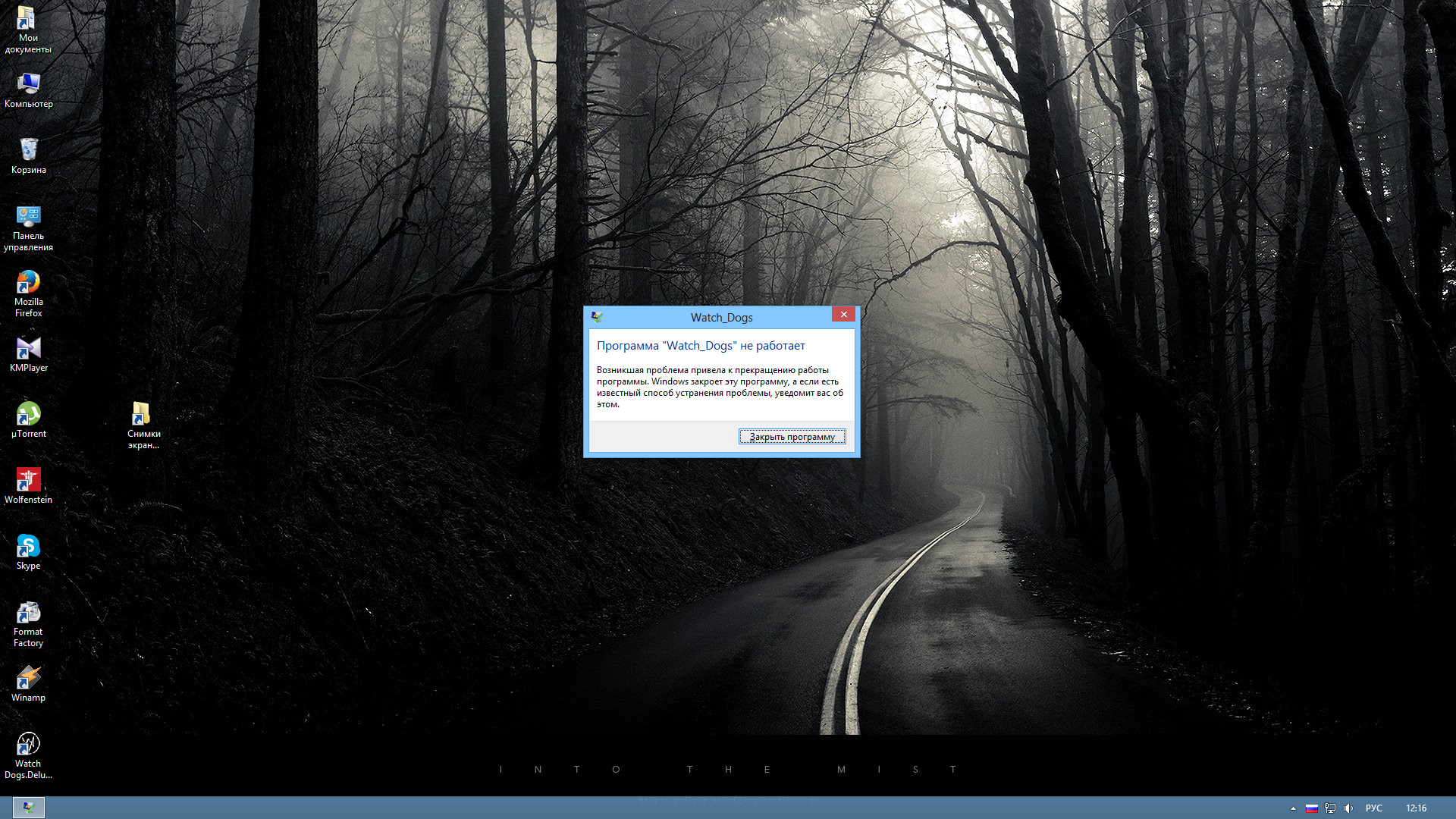Select the Компьютер desktop icon
Viewport: 1456px width, 819px height.
[28, 90]
